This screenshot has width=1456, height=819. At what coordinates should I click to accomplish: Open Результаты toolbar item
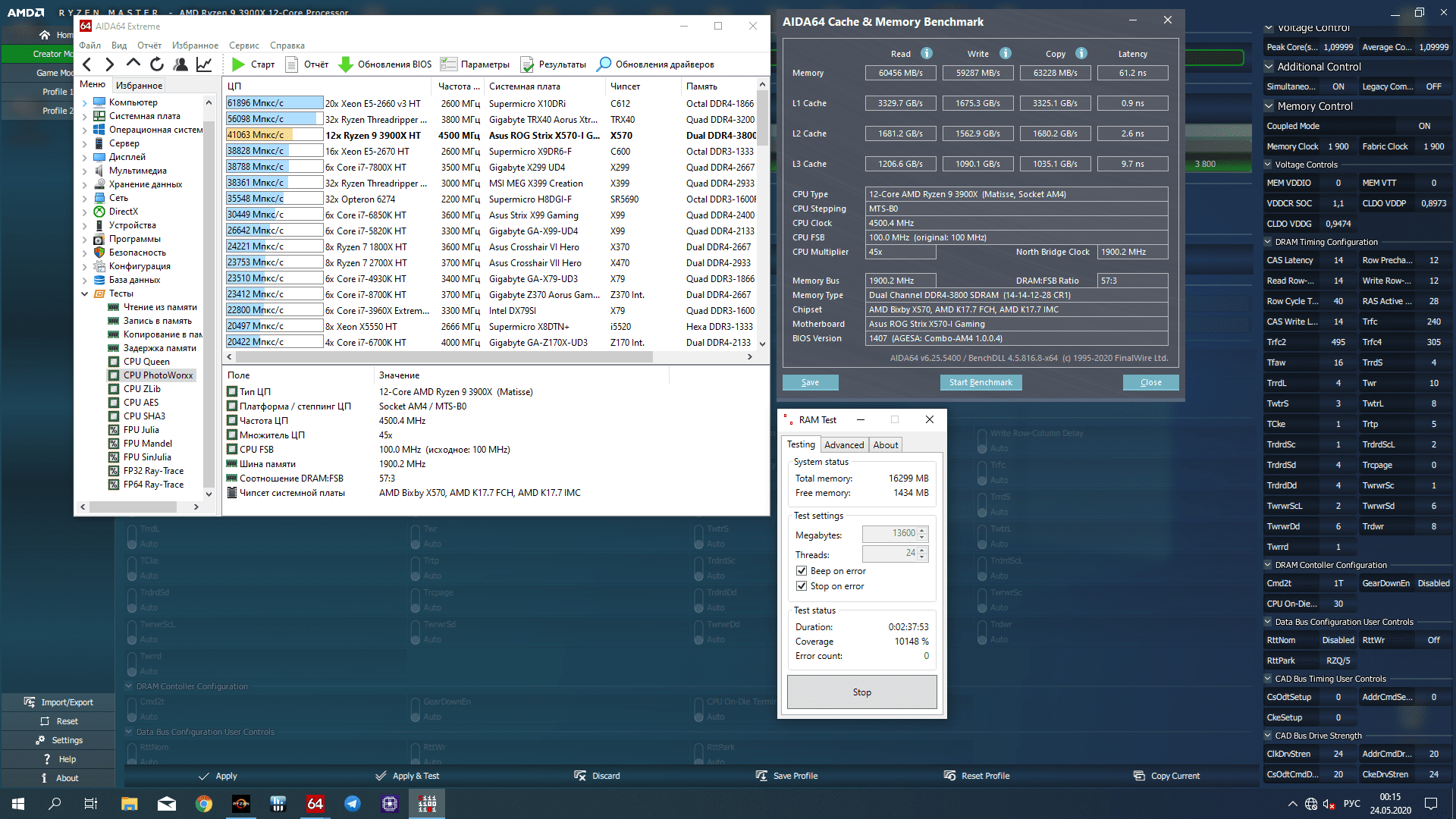click(554, 64)
